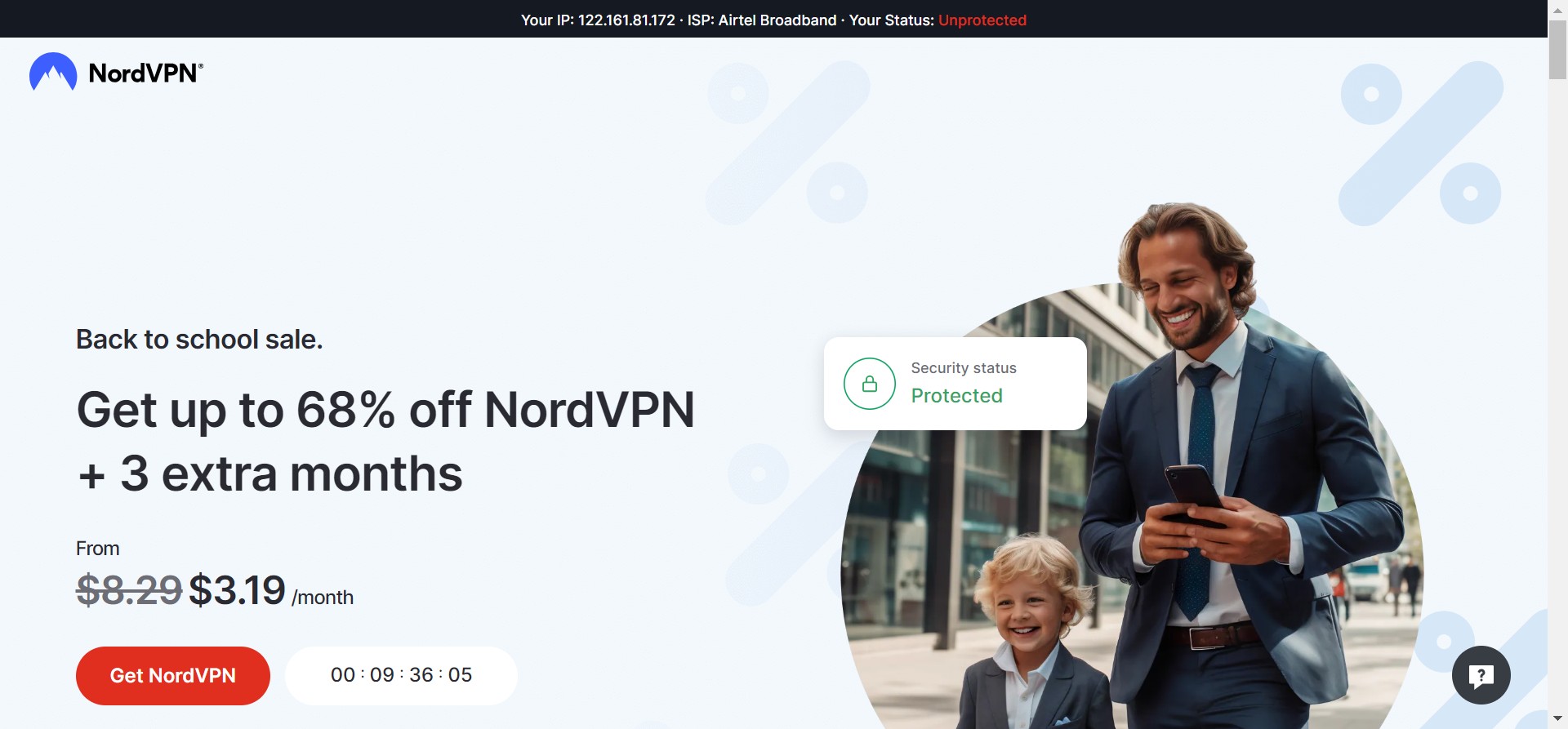Click the Security status Protected card
This screenshot has height=729, width=1568.
point(955,384)
